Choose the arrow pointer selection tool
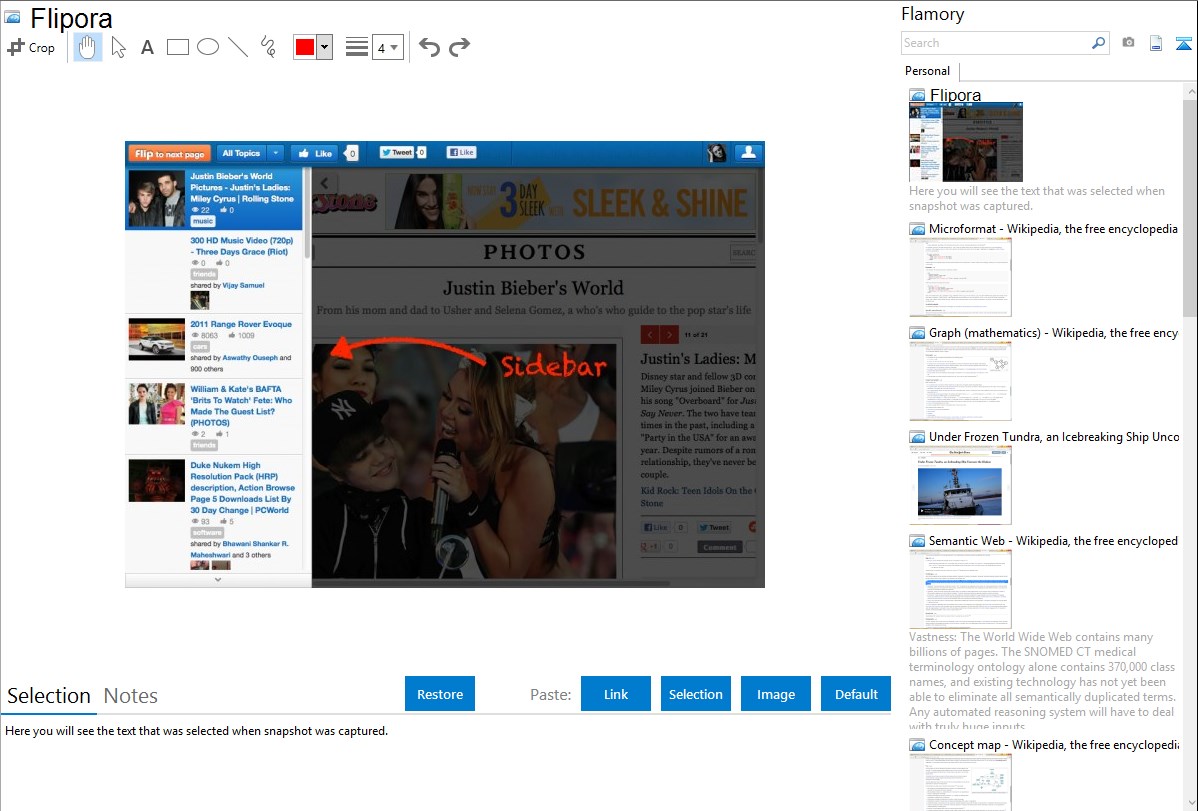1198x811 pixels. pyautogui.click(x=118, y=47)
